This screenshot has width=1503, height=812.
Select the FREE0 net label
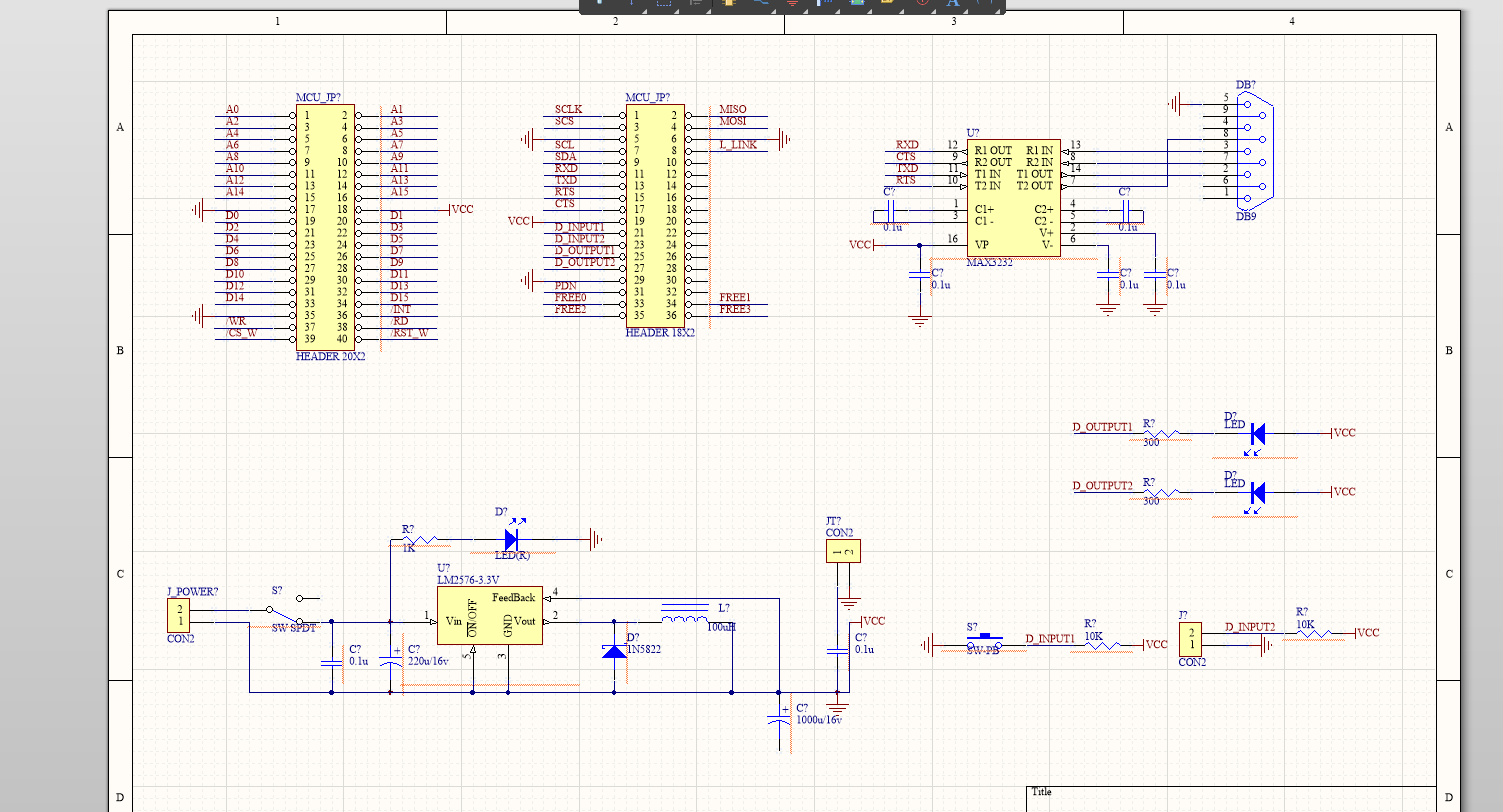570,298
